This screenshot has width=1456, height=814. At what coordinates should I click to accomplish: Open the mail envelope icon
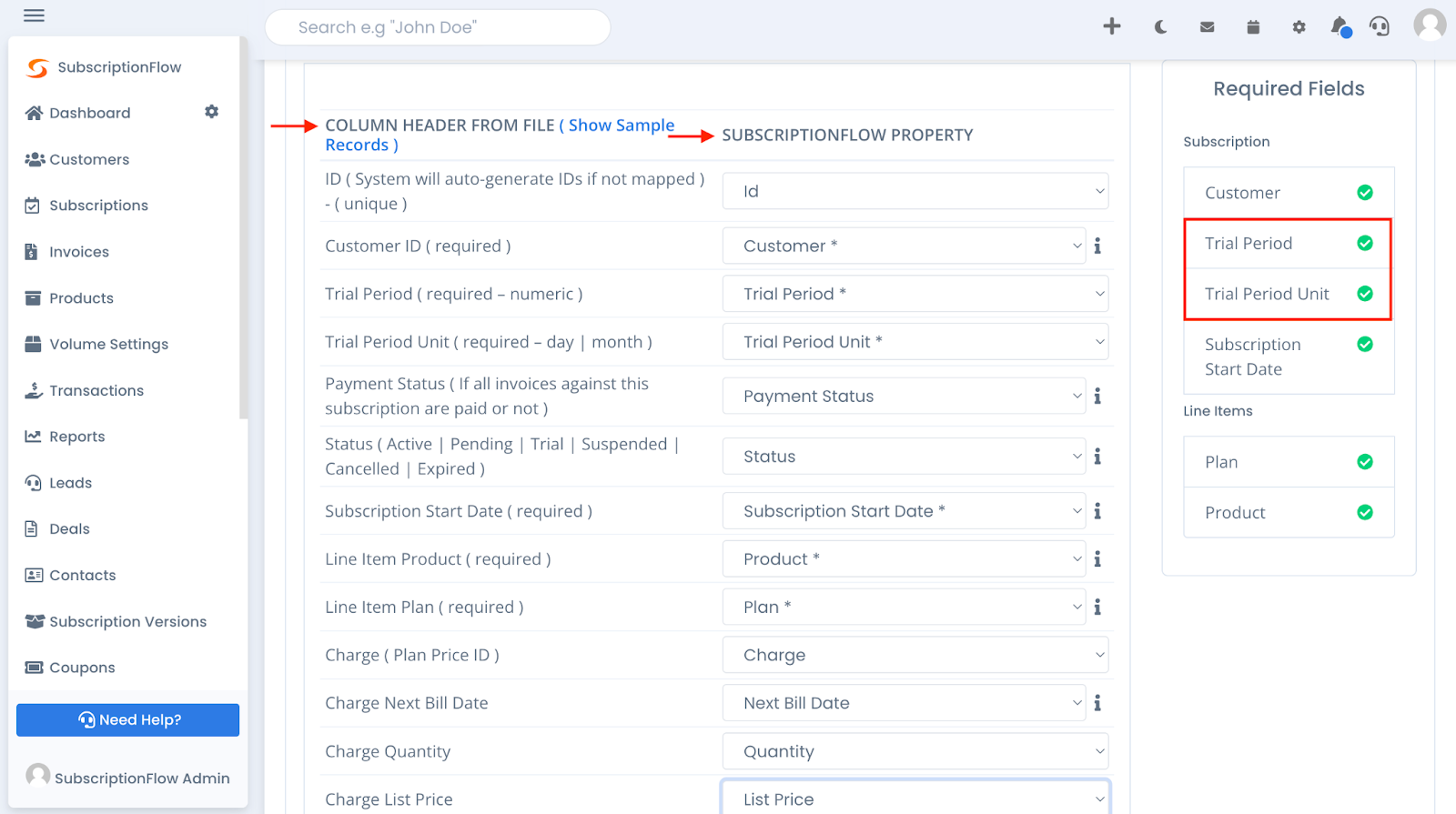[1207, 27]
